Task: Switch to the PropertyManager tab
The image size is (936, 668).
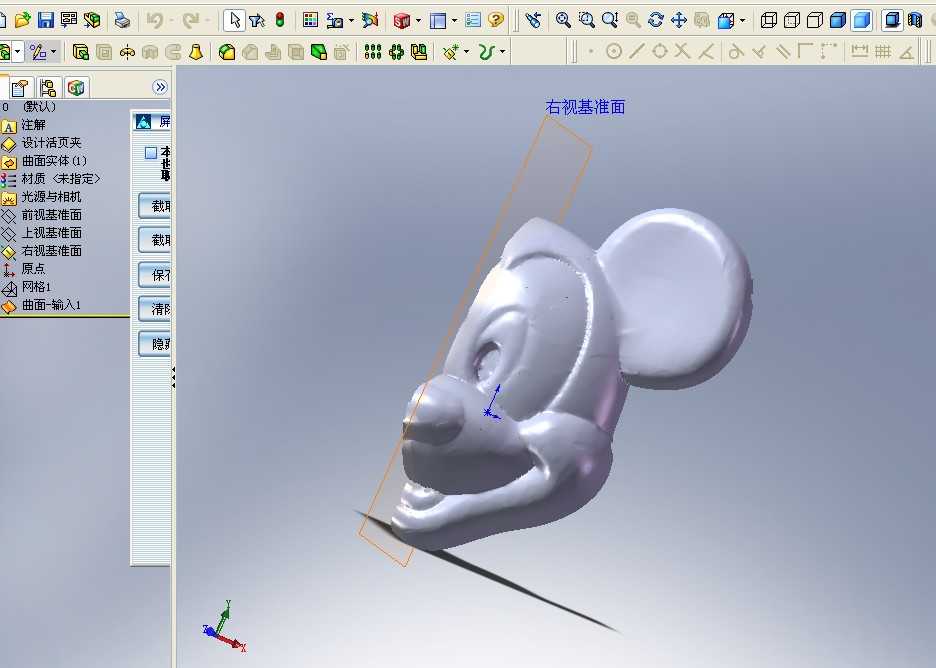Action: [x=20, y=88]
